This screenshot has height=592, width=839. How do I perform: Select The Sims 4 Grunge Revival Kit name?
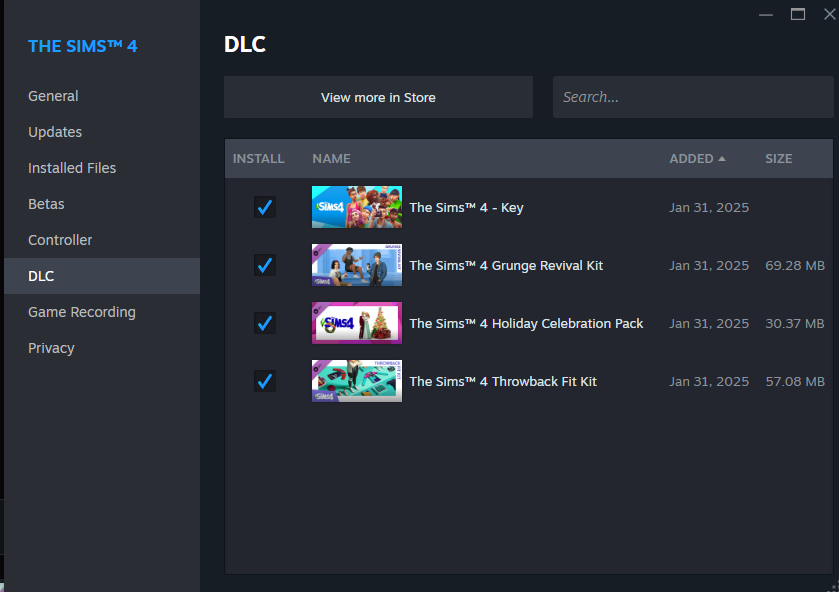pos(506,265)
